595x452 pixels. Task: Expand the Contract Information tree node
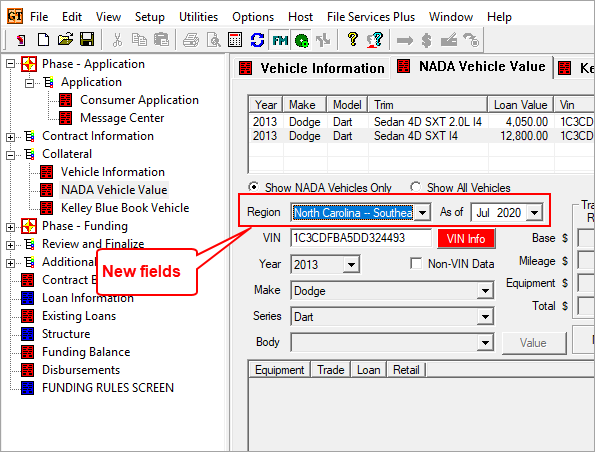[11, 137]
